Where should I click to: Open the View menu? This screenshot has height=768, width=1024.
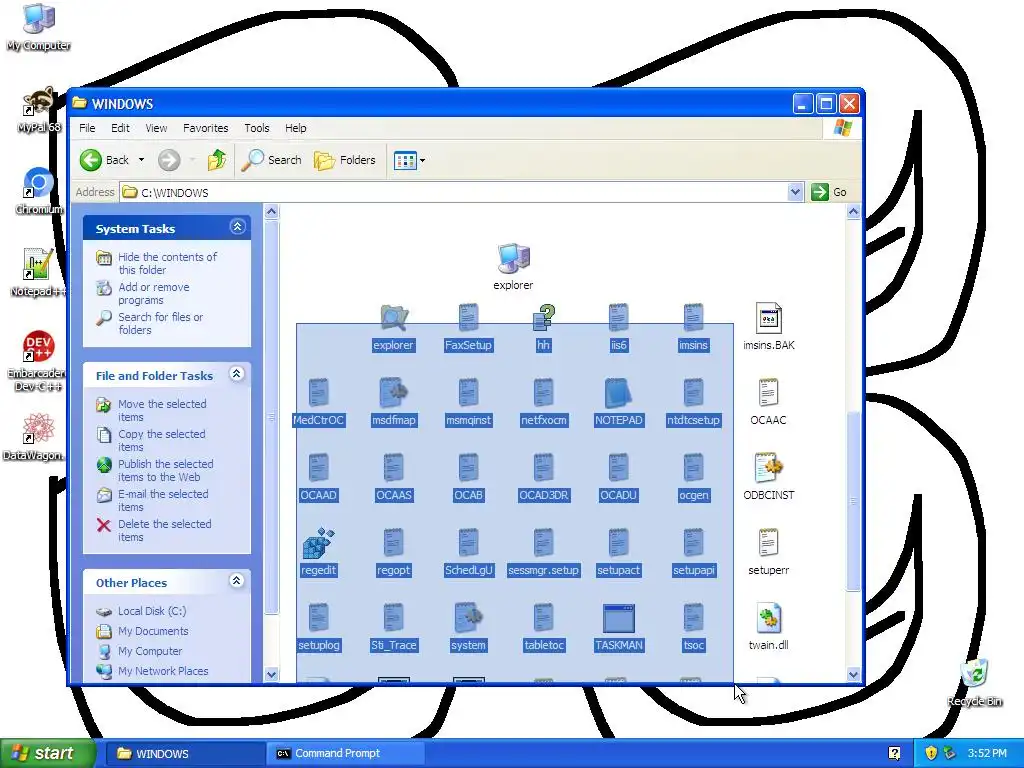coord(156,128)
